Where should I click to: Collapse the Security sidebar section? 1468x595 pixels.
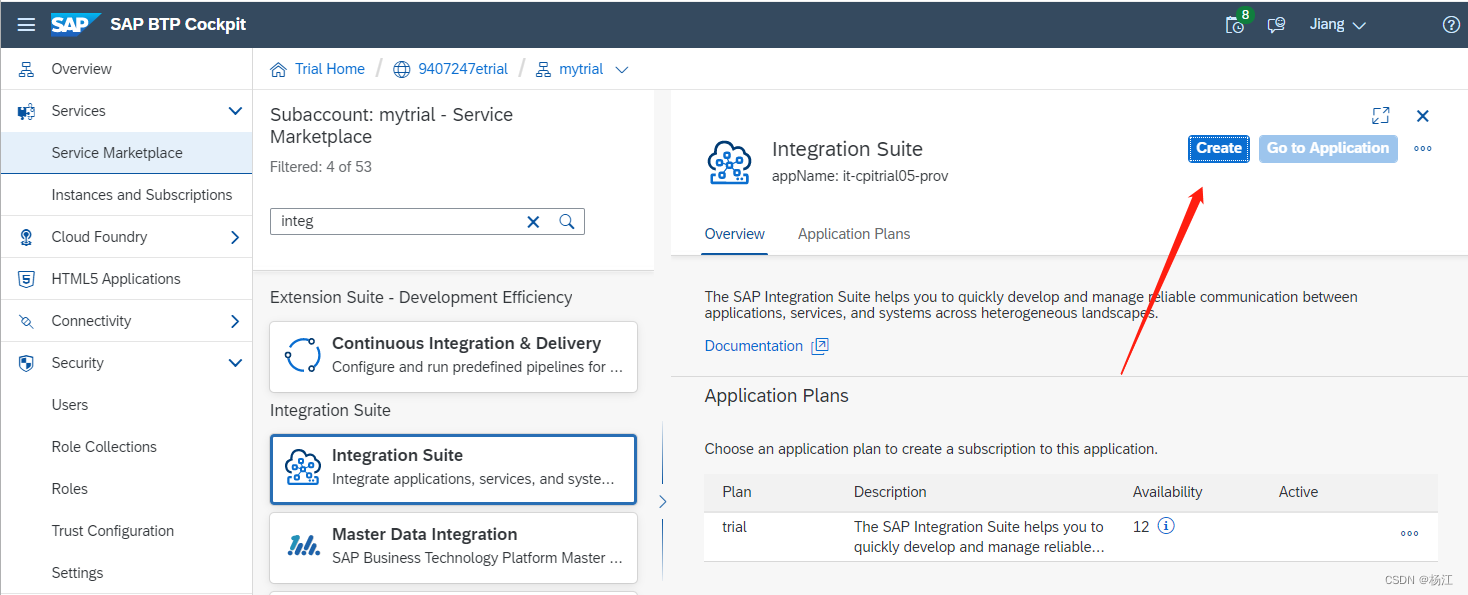point(236,362)
